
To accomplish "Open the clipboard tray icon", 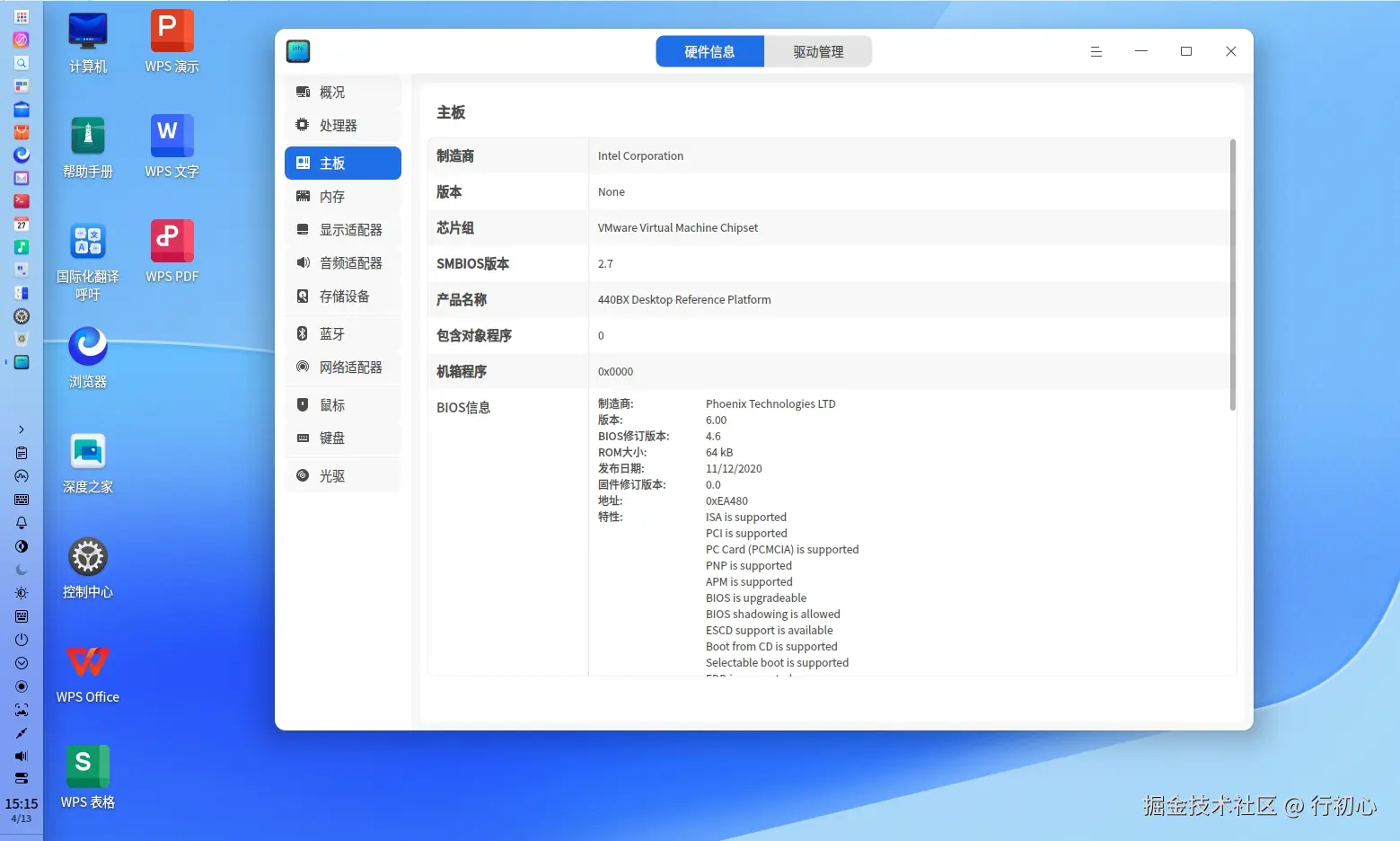I will coord(22,453).
